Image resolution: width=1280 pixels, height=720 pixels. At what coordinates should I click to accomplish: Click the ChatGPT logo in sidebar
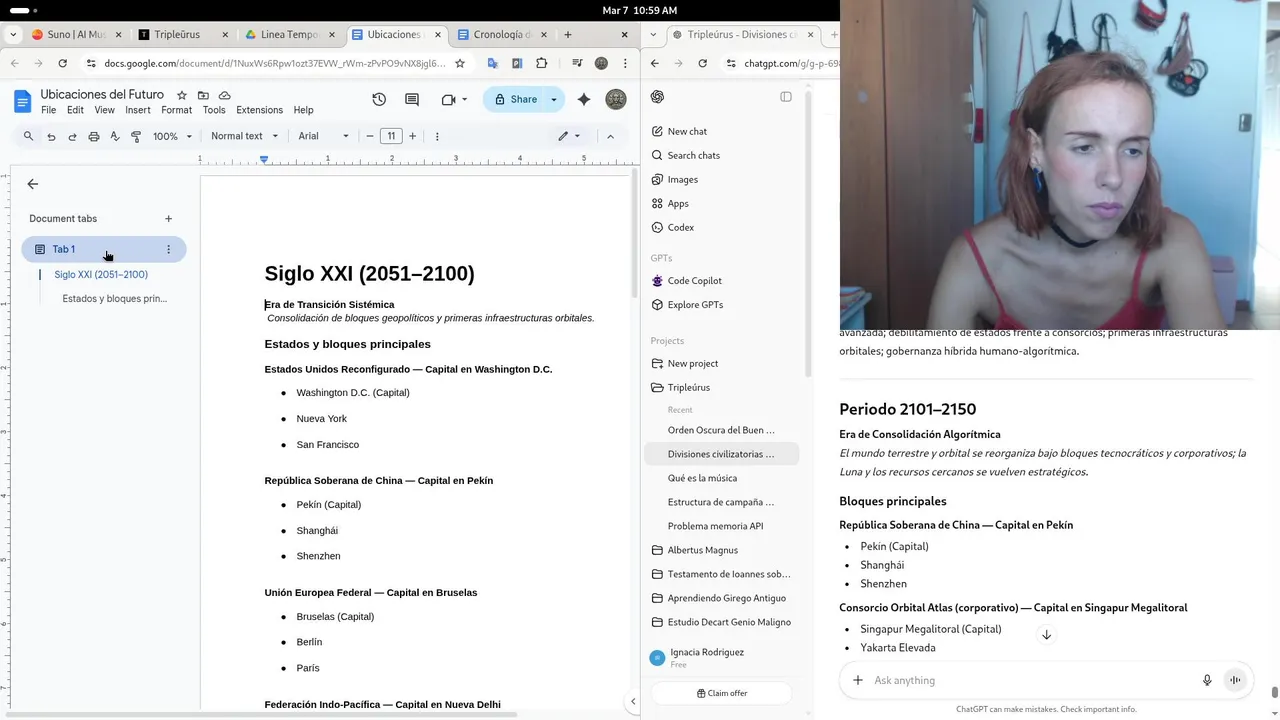click(657, 97)
